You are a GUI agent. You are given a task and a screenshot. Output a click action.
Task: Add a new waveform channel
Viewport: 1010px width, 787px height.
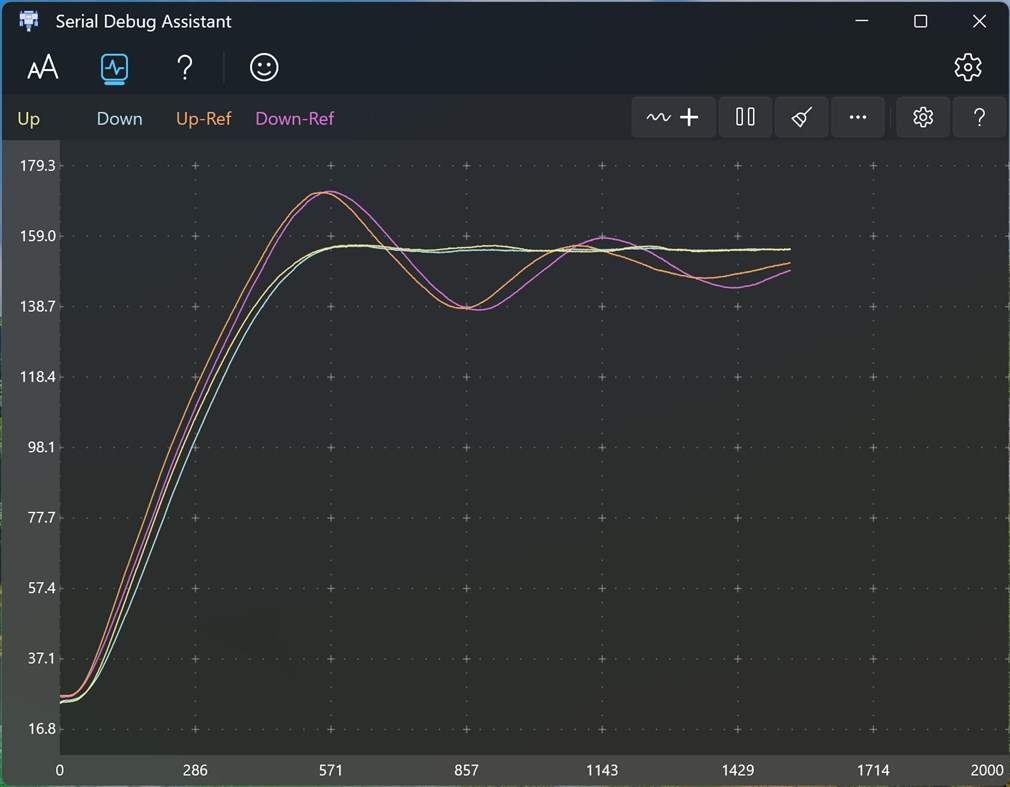tap(673, 117)
